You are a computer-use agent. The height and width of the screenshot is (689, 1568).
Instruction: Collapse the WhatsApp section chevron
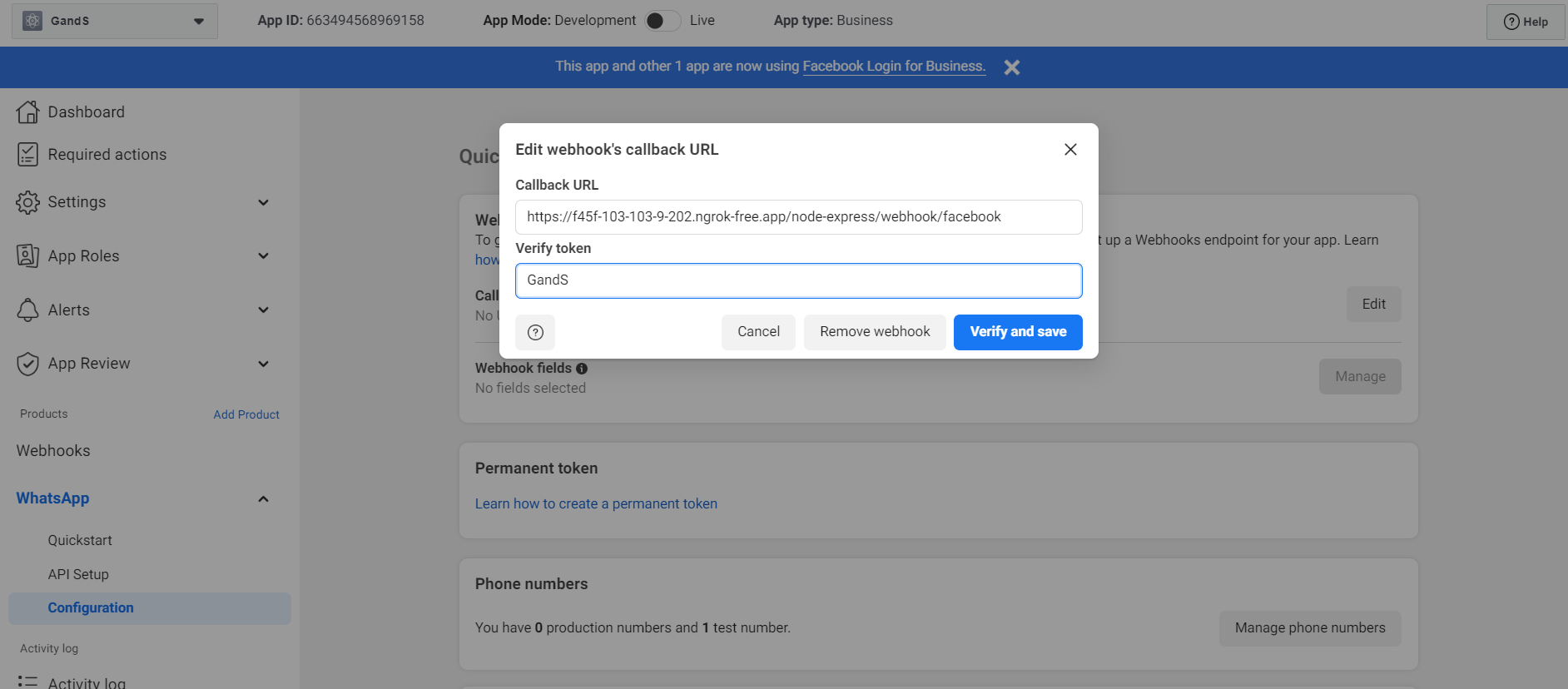coord(263,498)
